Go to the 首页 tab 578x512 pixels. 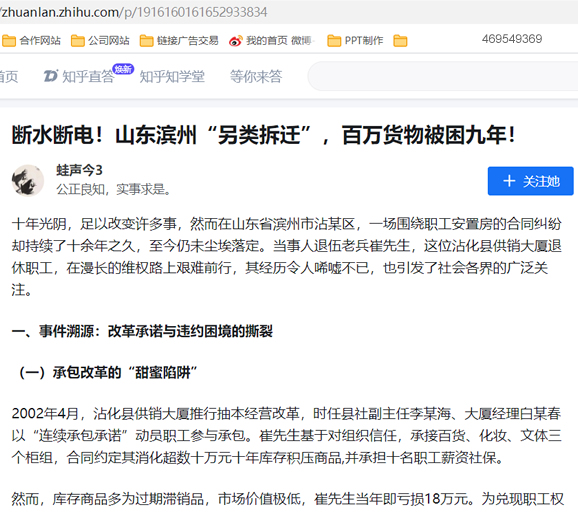click(x=8, y=77)
